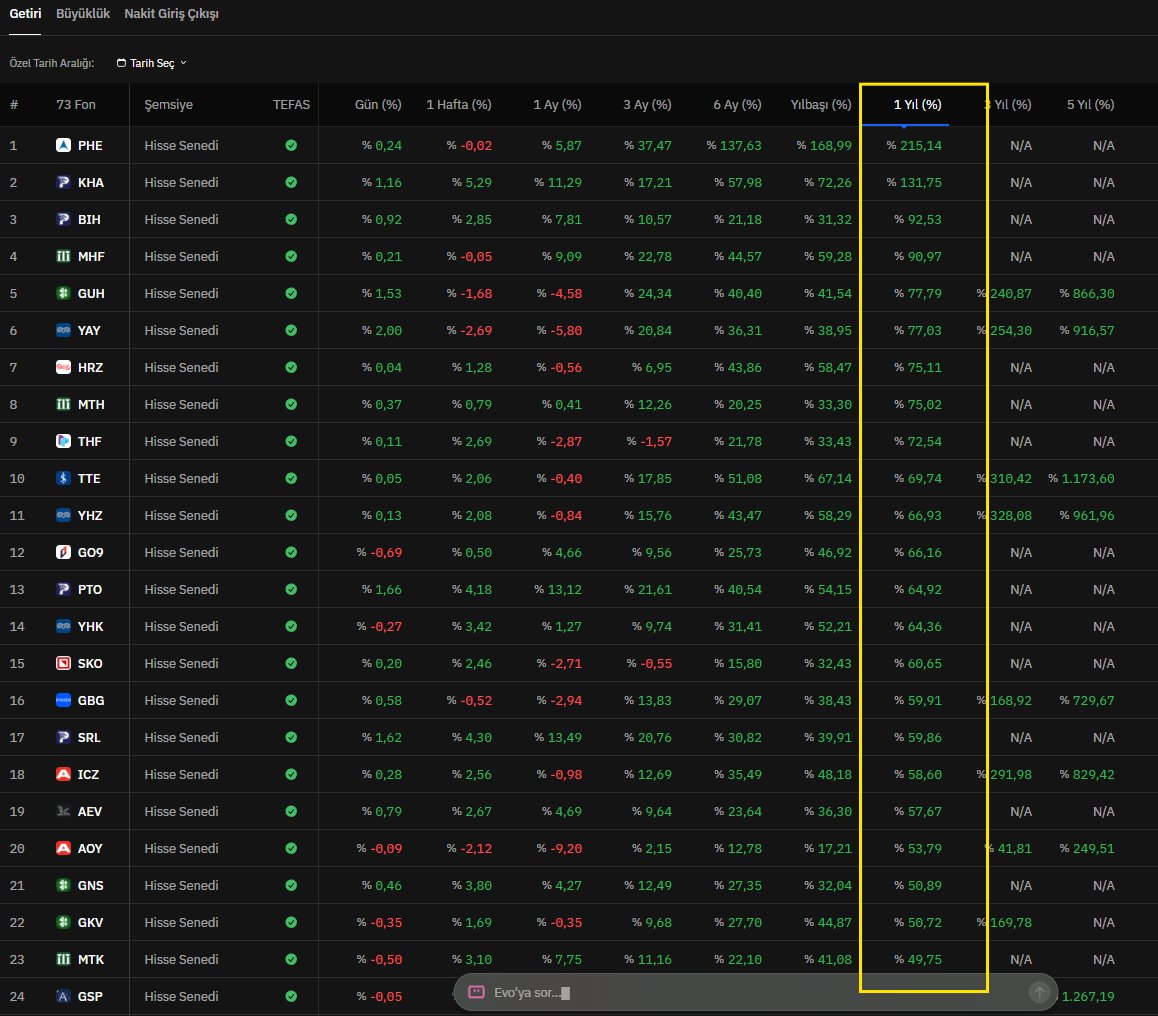This screenshot has width=1158, height=1016.
Task: Click the YHZ fund logo icon
Action: click(64, 515)
